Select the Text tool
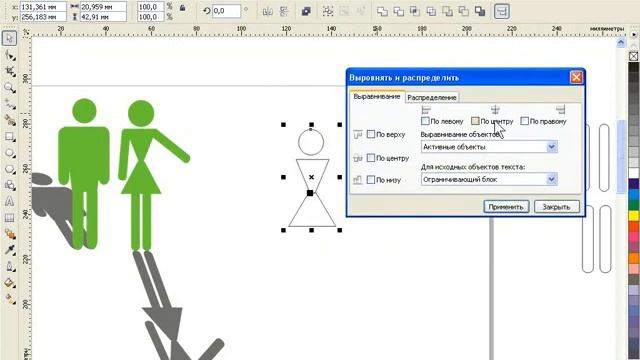This screenshot has height=360, width=640. [x=9, y=201]
